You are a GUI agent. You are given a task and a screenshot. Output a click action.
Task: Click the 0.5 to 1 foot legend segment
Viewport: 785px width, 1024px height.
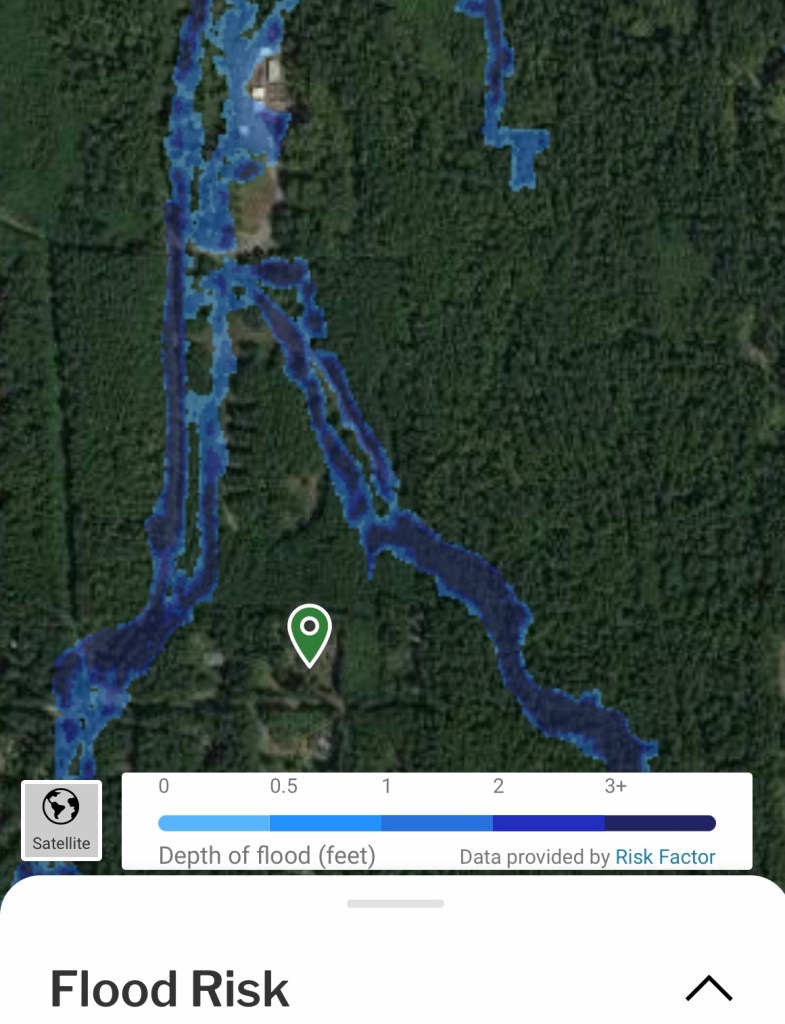[x=325, y=823]
